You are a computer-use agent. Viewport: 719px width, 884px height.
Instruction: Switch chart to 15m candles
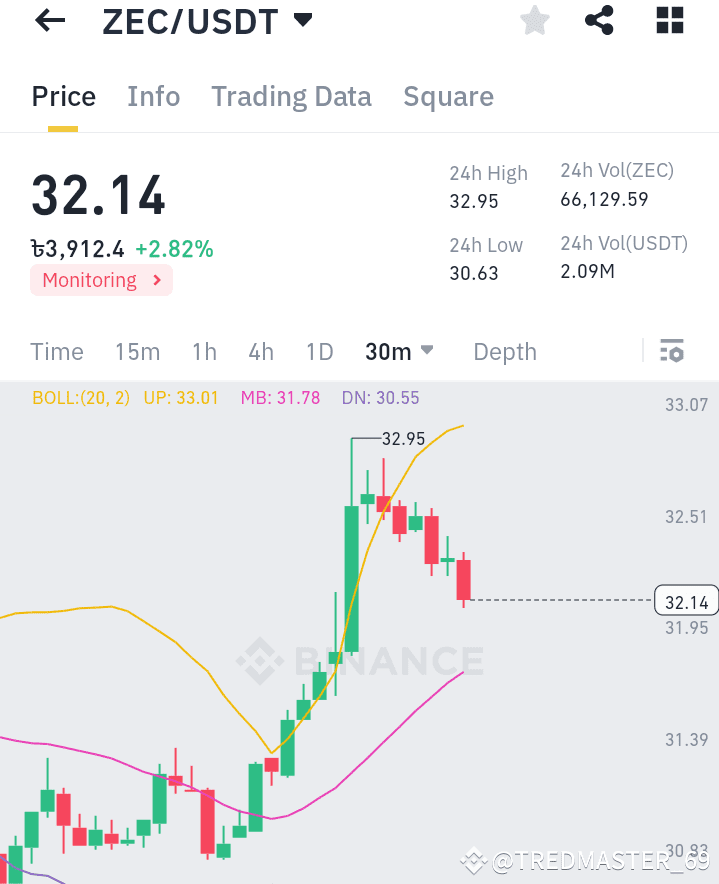click(137, 351)
